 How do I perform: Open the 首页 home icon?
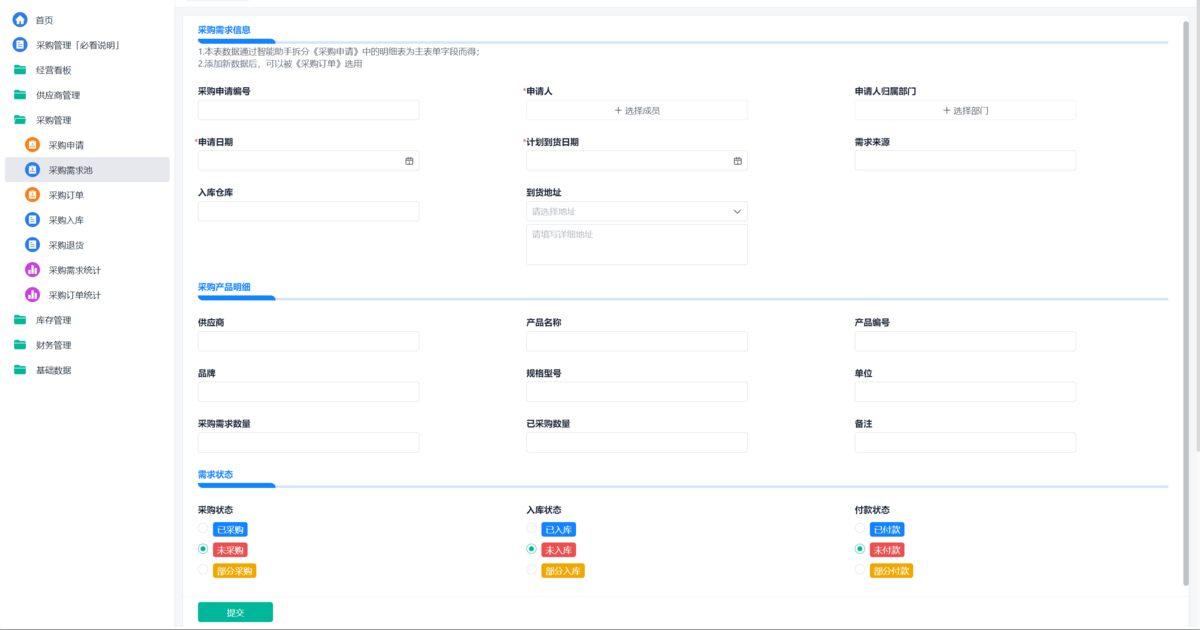20,20
